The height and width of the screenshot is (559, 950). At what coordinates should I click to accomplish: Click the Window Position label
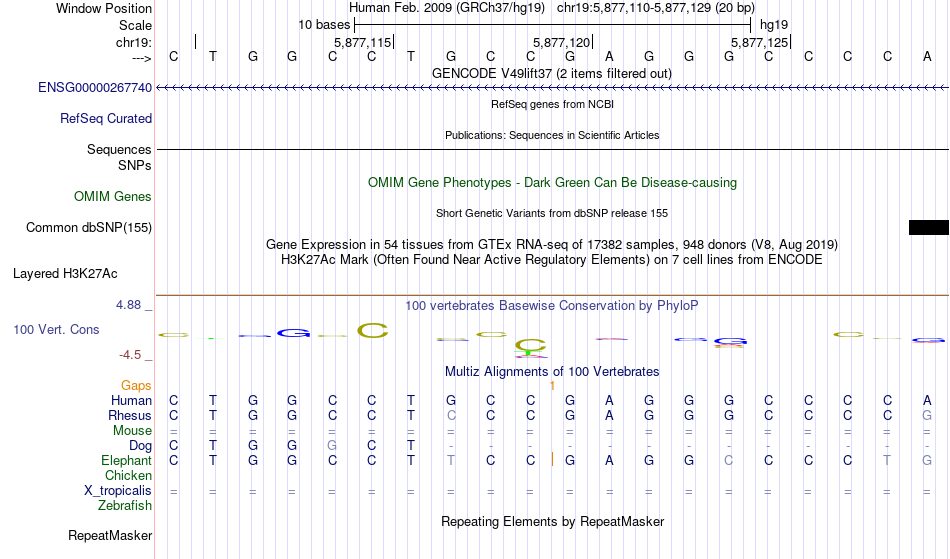coord(104,8)
